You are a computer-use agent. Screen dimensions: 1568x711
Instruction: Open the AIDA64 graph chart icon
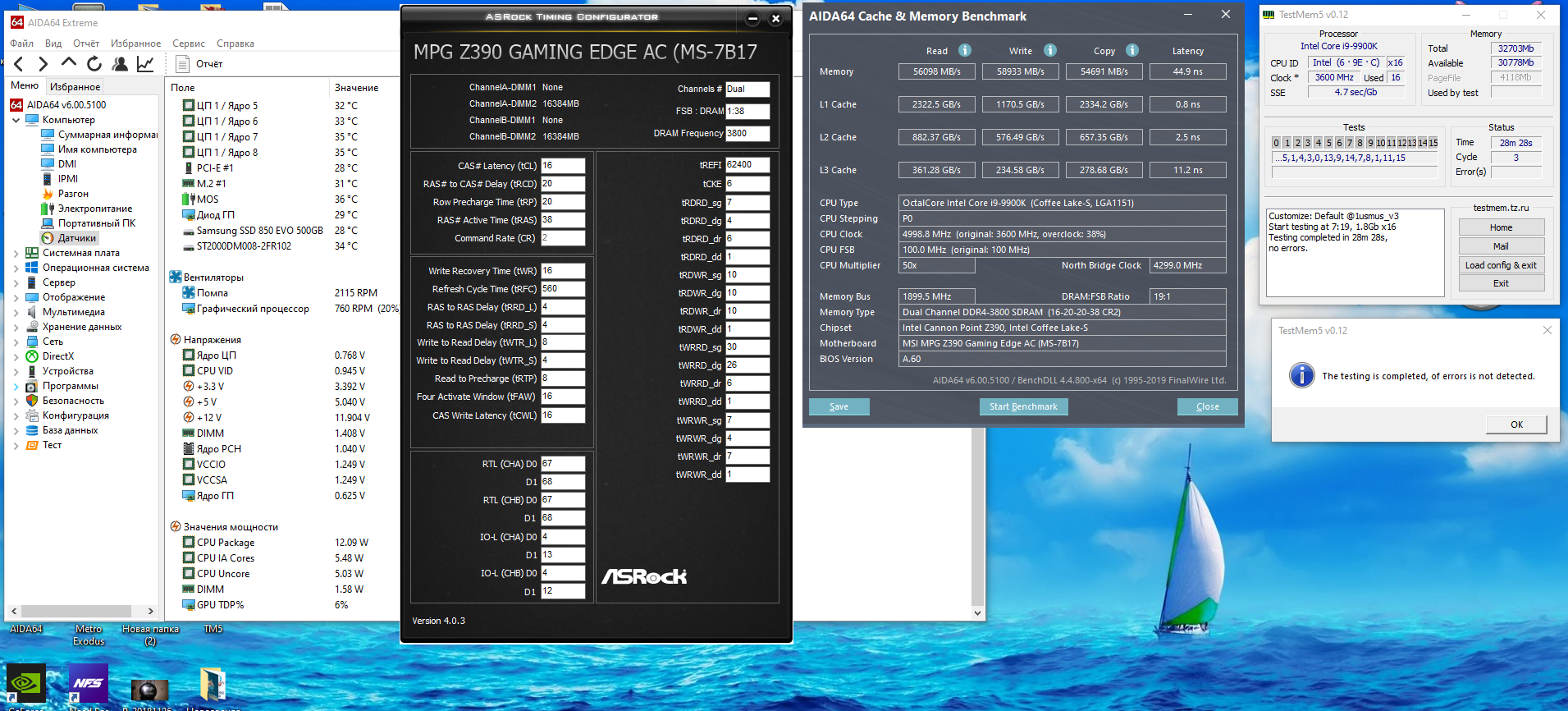click(145, 64)
